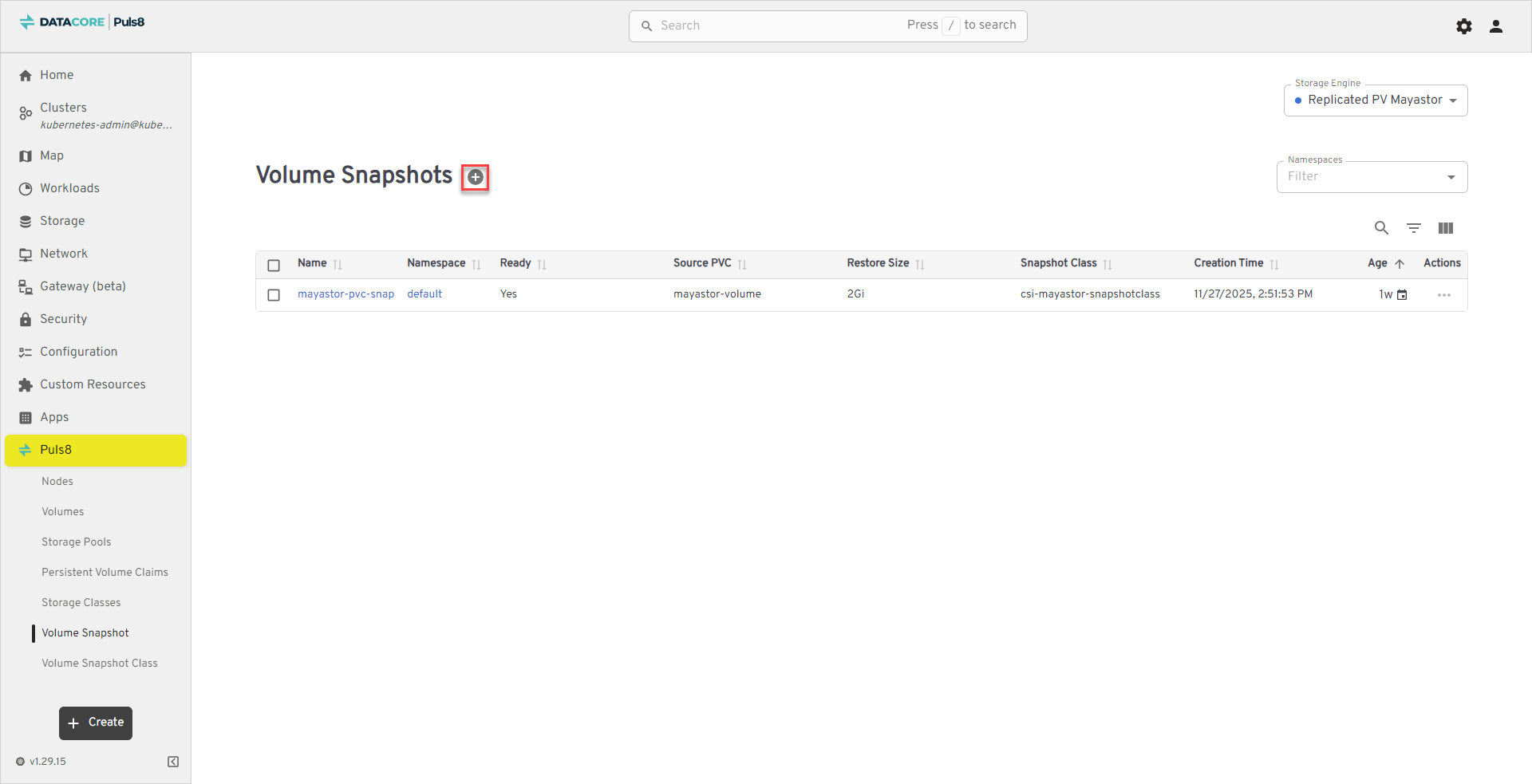Open the Namespaces filter dropdown
Screen dimensions: 1532x784
point(1372,177)
